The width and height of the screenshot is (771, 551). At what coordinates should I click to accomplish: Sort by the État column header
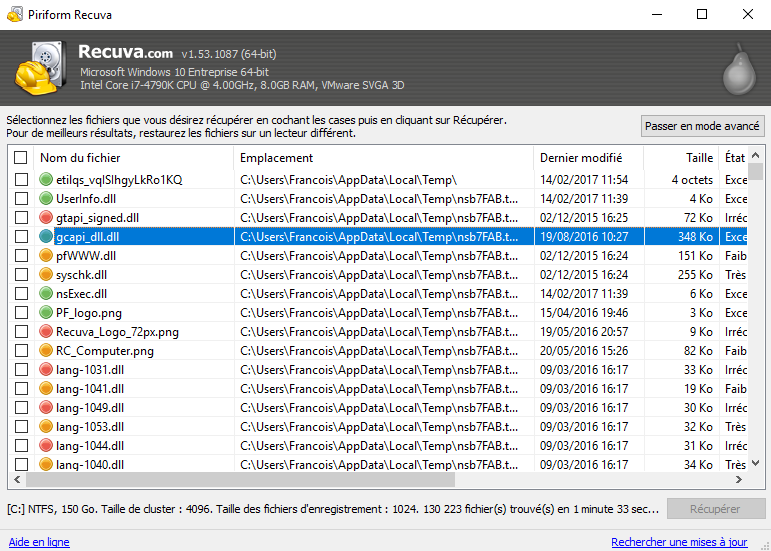[734, 158]
